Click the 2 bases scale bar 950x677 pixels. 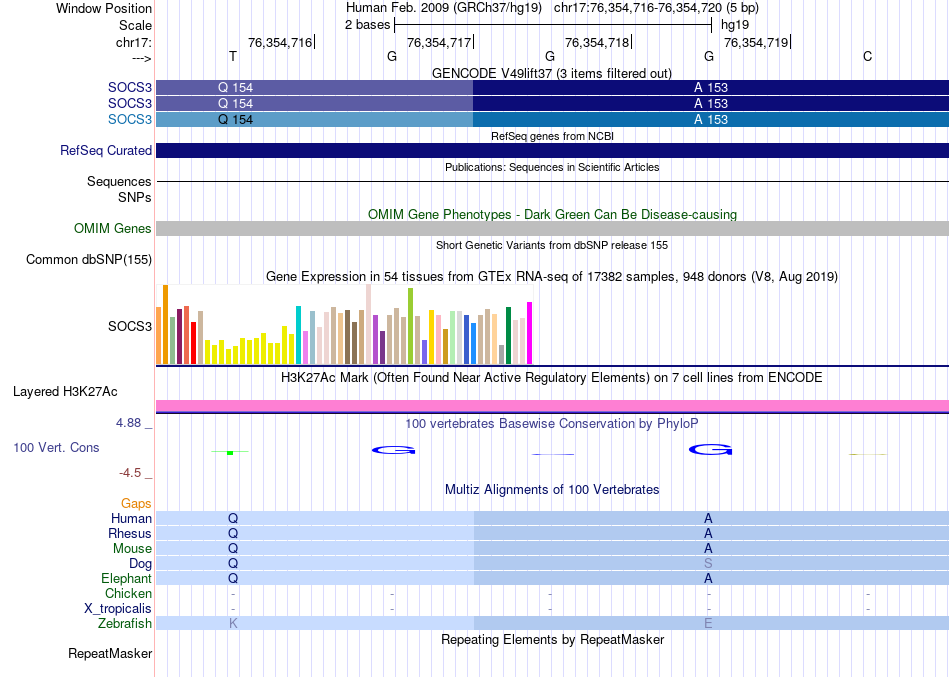click(553, 25)
